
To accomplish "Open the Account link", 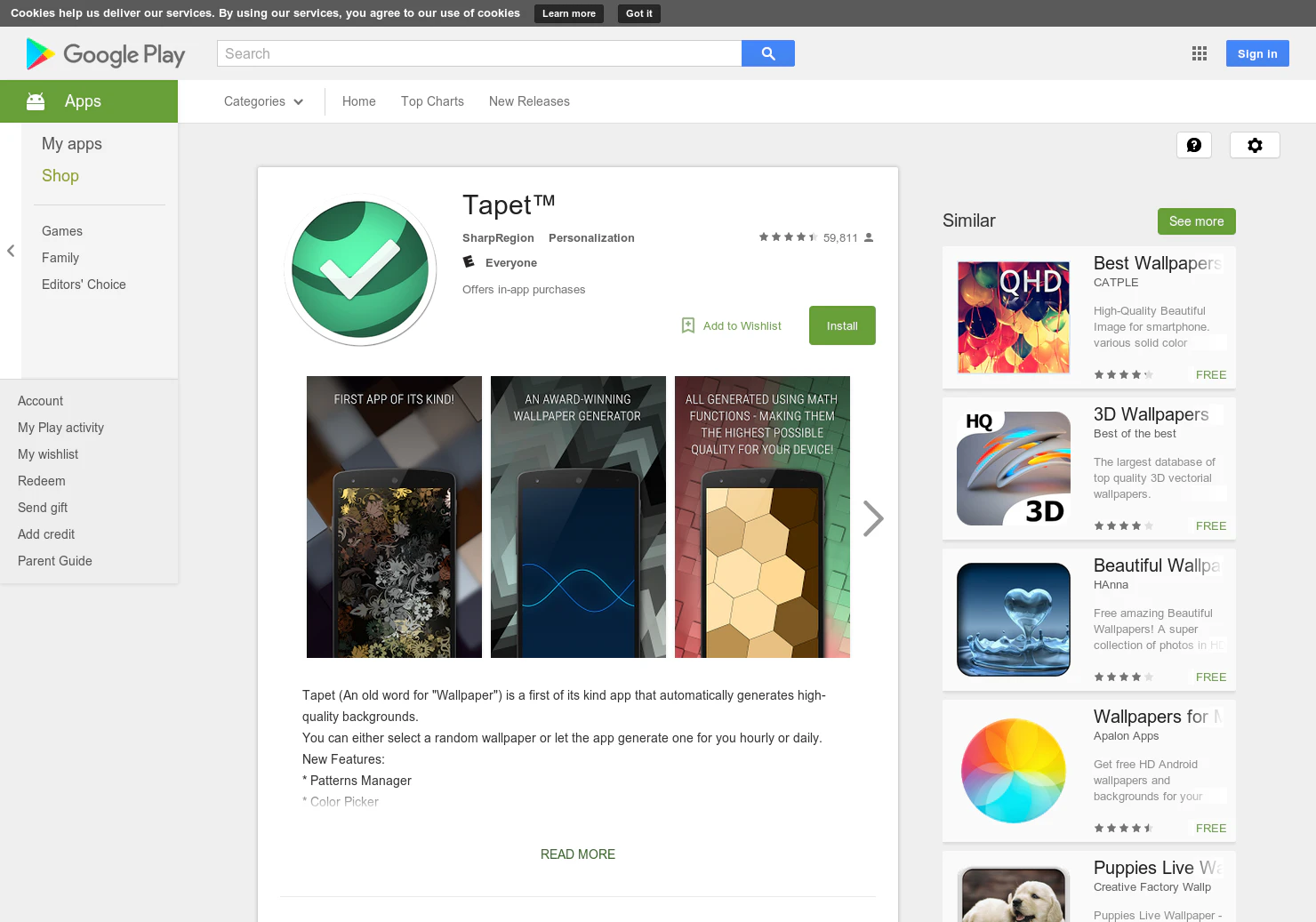I will point(41,401).
